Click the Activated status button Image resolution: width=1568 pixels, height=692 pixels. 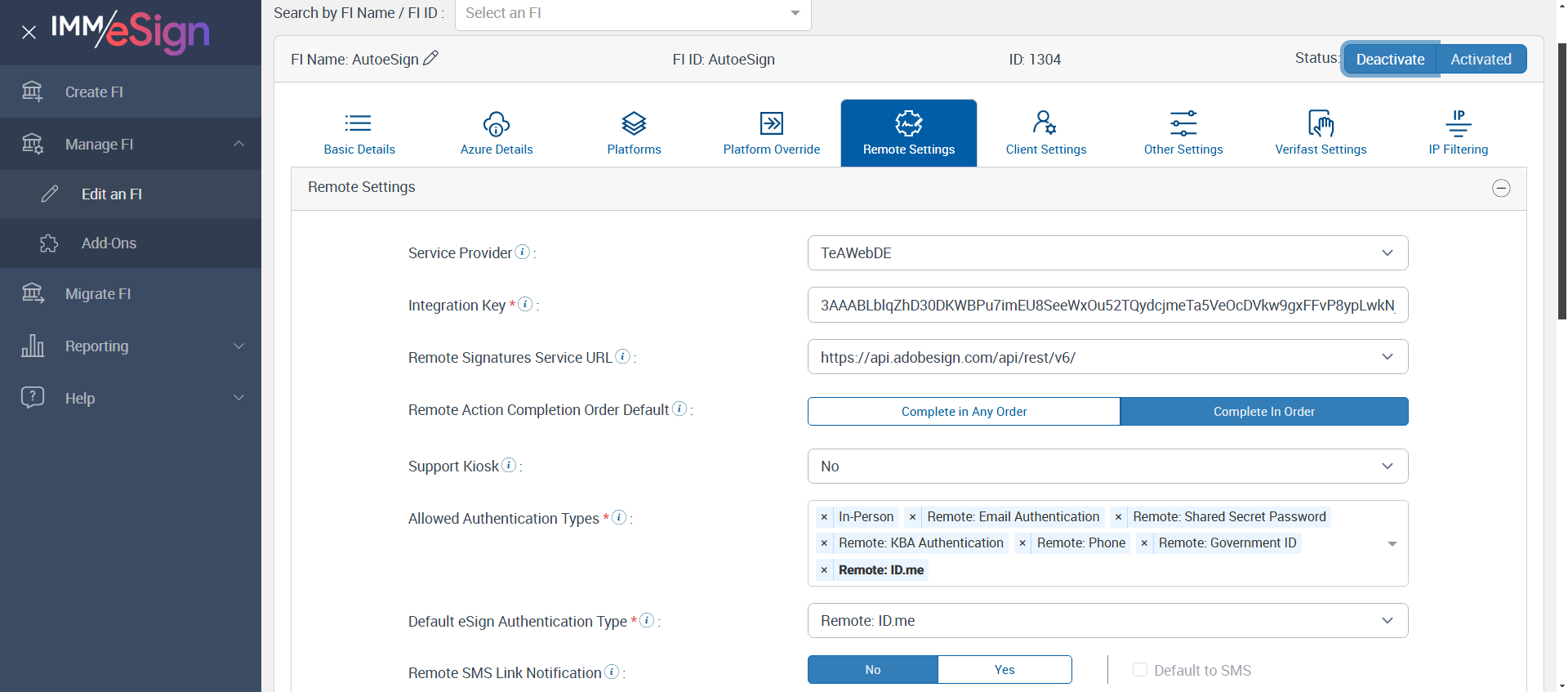click(1481, 59)
